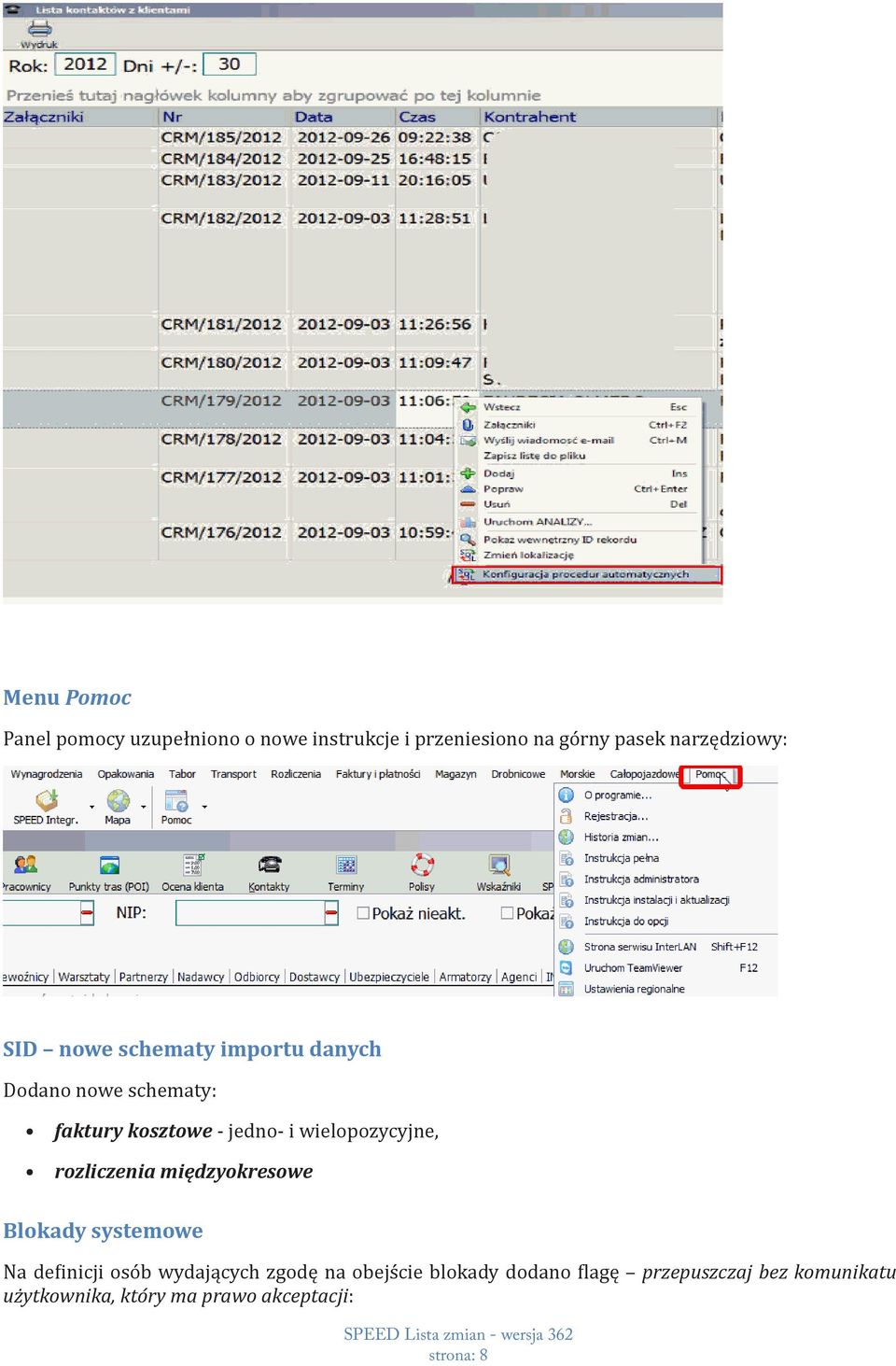Choose Konfiguracja procedur automatycznych from context menu
The height and width of the screenshot is (1366, 896).
click(x=587, y=575)
